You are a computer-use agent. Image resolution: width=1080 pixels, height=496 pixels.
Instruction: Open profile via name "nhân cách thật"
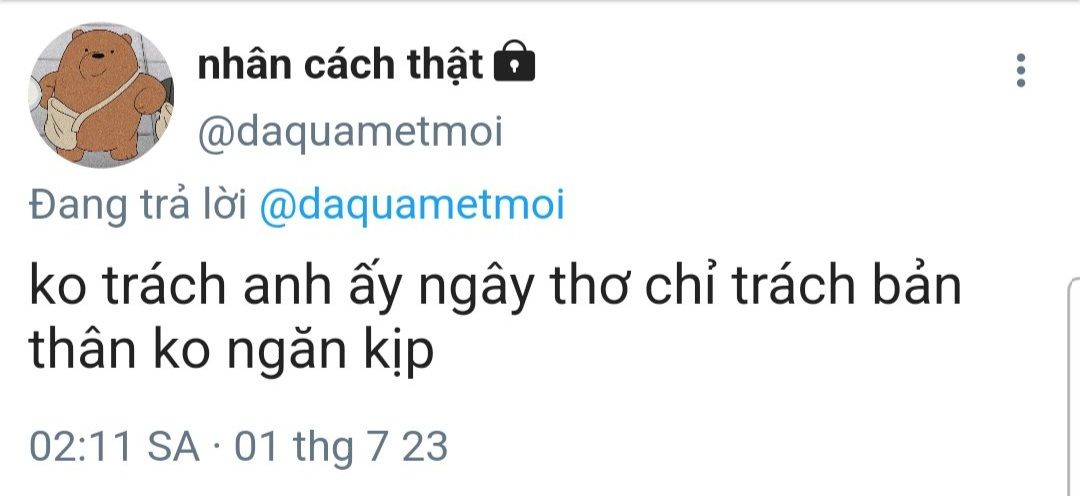click(x=340, y=65)
